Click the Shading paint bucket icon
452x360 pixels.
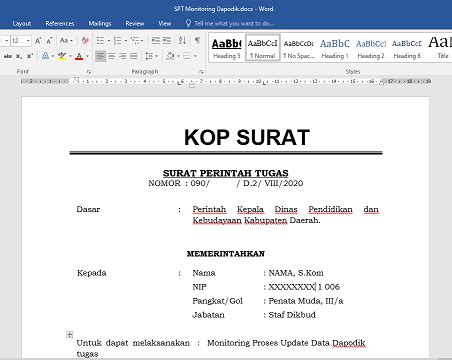coord(170,56)
